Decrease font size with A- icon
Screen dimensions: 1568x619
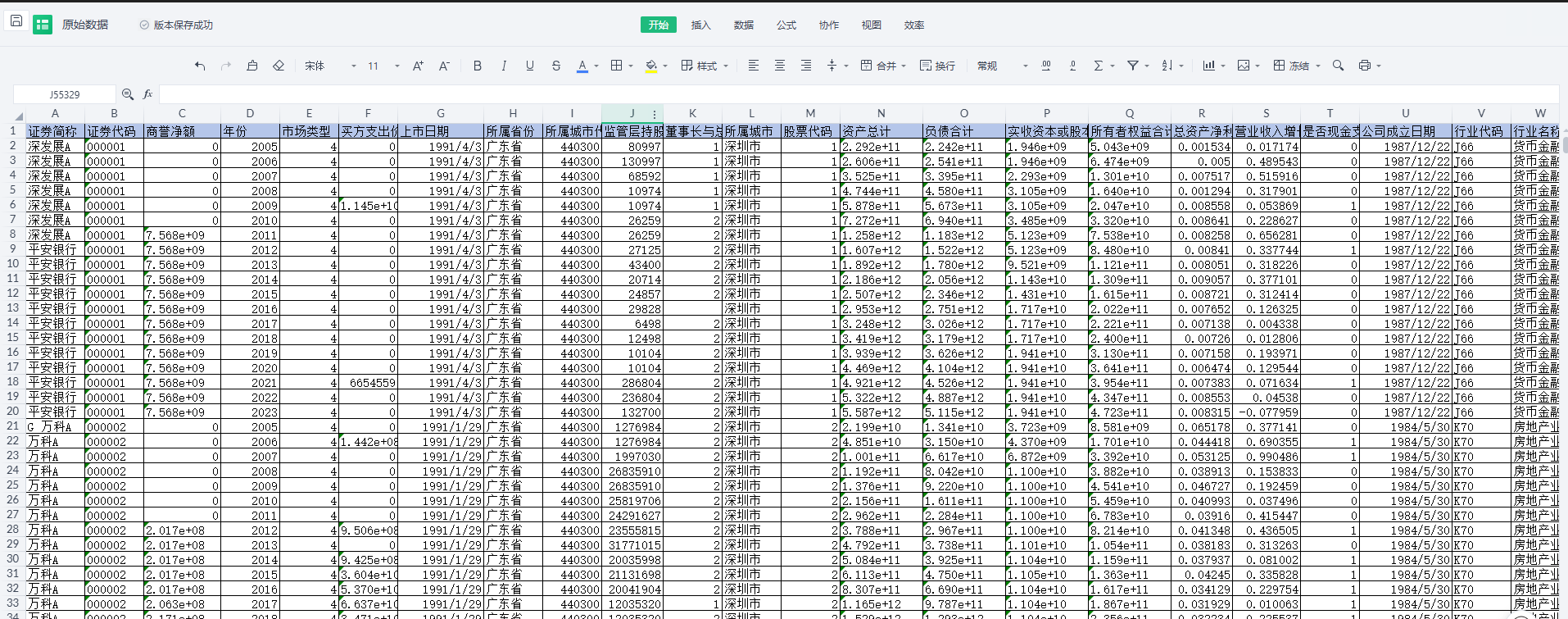444,66
